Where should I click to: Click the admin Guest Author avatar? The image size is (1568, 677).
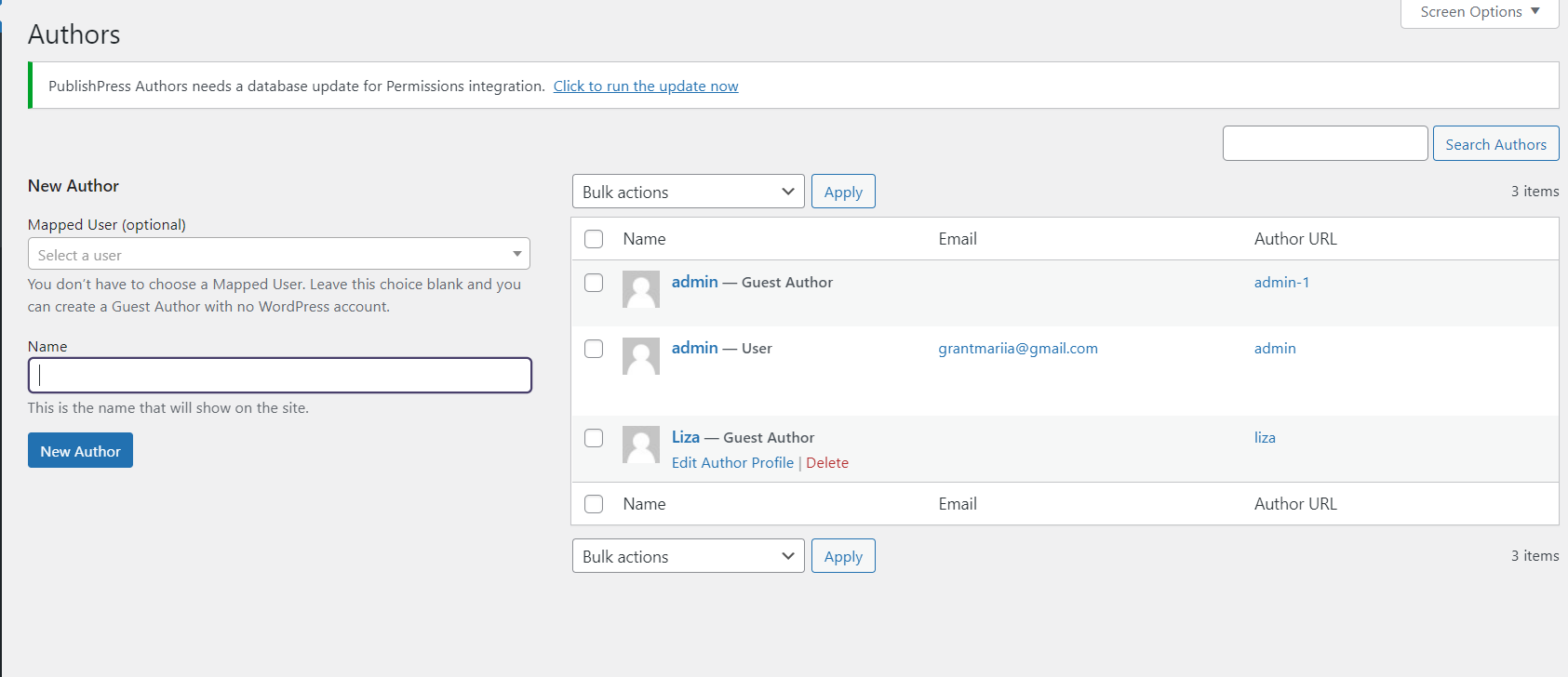point(640,289)
